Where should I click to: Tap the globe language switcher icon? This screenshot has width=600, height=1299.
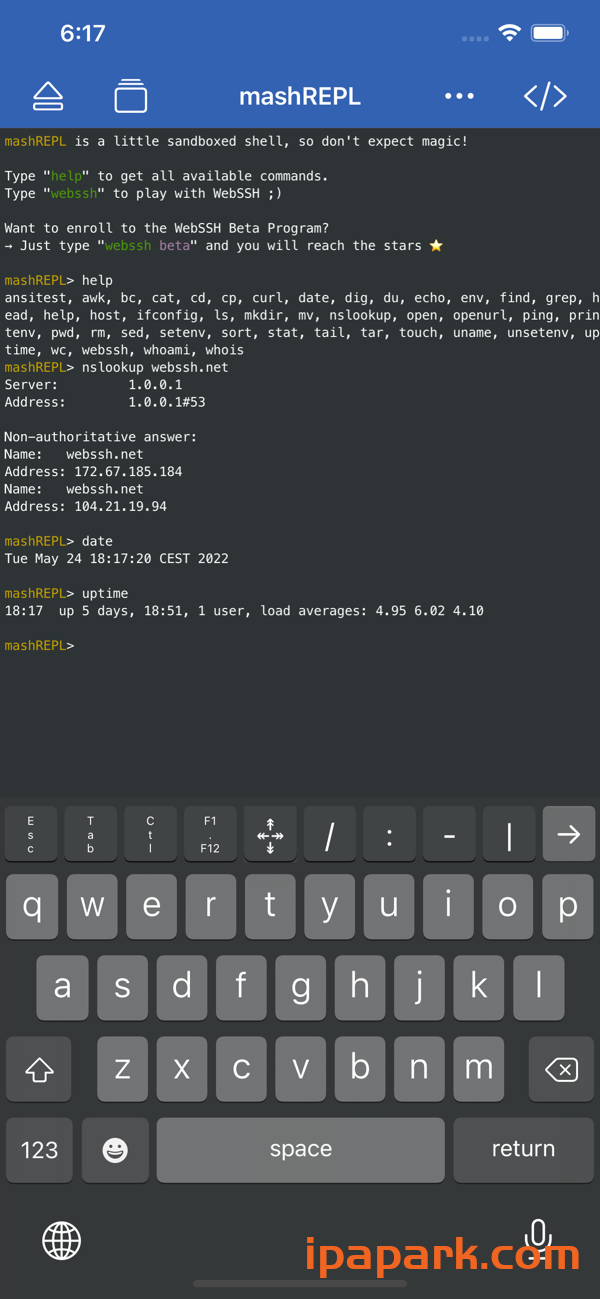point(61,1241)
